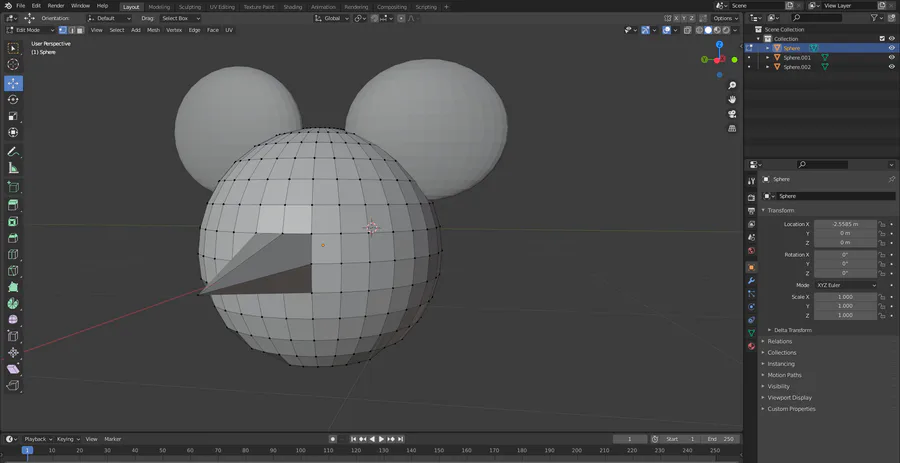Uncheck the Collection exclude checkbox
Viewport: 900px width, 463px height.
pos(882,39)
